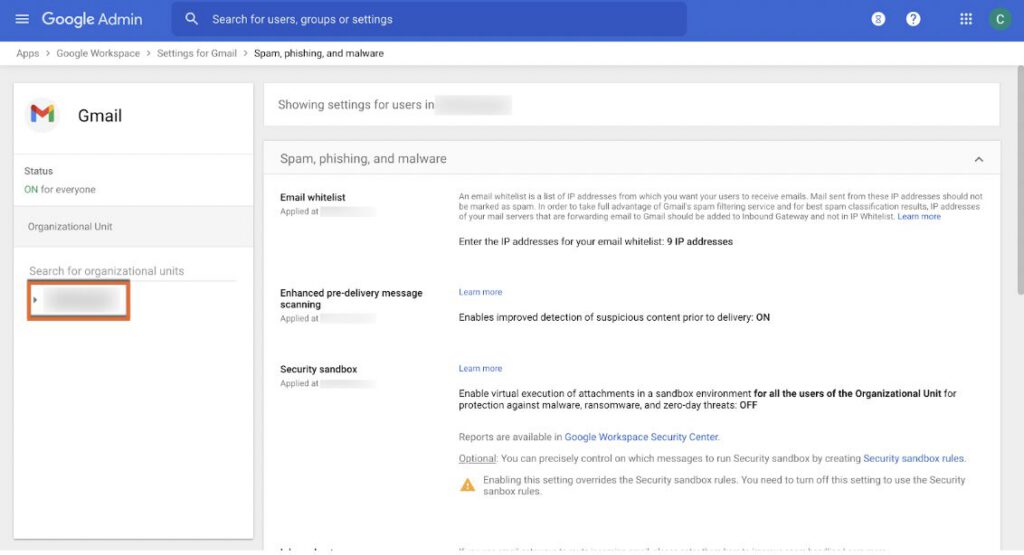Open the Help question mark icon
Viewport: 1024px width, 555px height.
pos(913,19)
